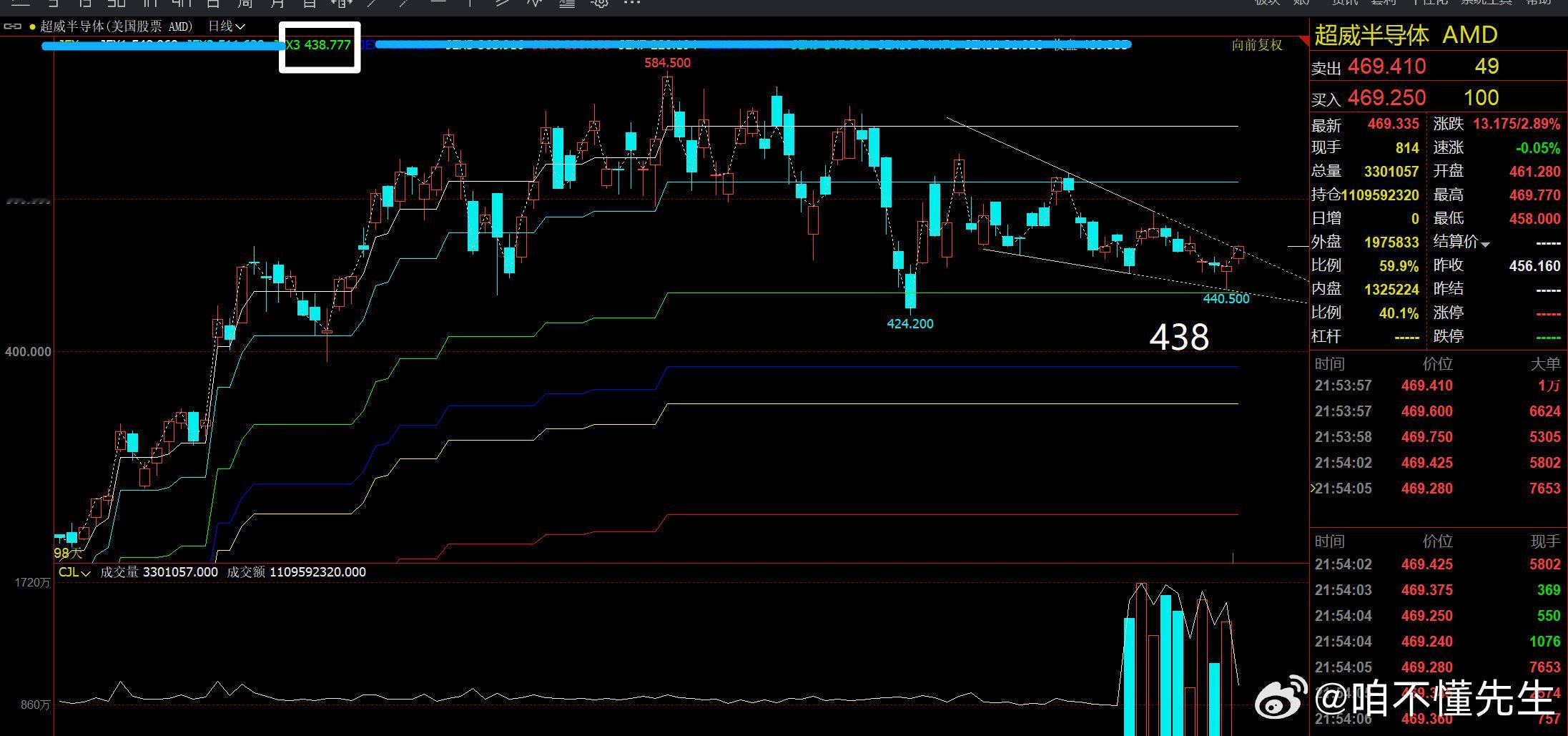The image size is (1568, 736).
Task: Click the 超威半导体 AMD heading in the quote panel
Action: pos(1406,34)
